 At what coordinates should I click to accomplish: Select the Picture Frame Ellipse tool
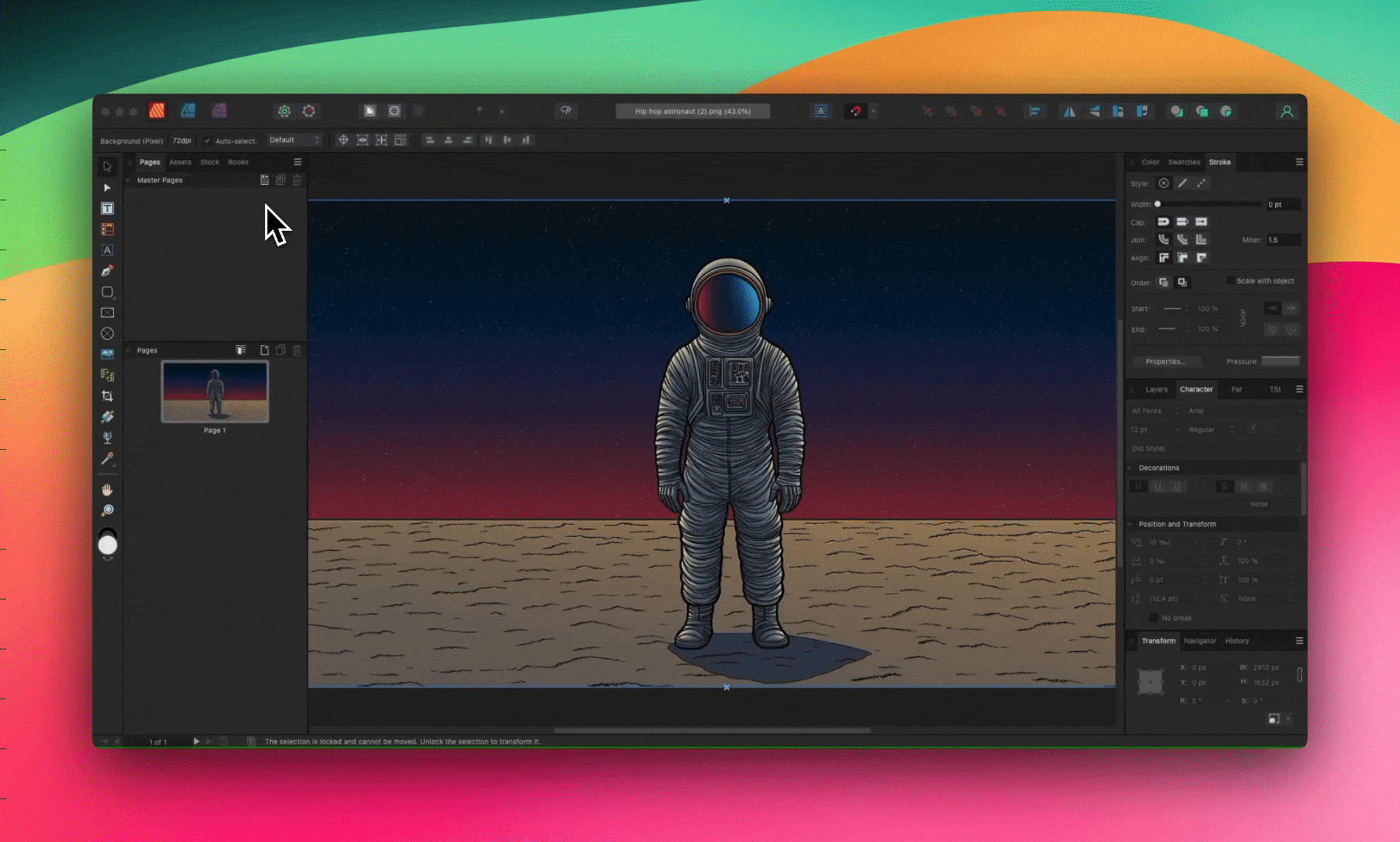108,334
